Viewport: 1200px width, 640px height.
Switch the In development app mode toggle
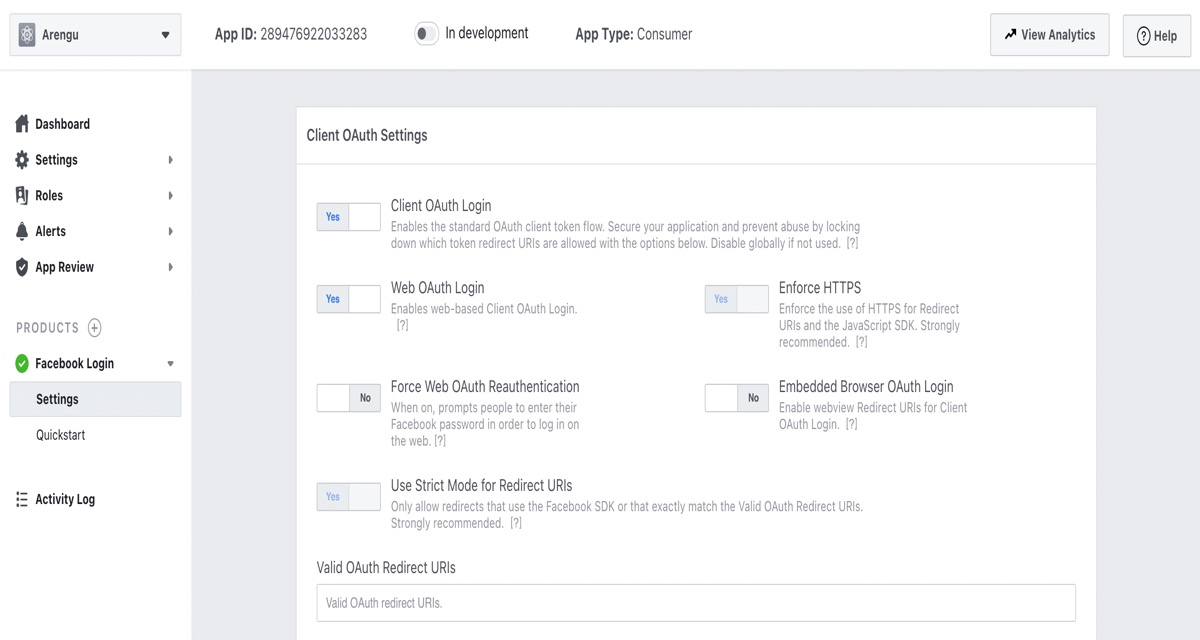point(426,34)
